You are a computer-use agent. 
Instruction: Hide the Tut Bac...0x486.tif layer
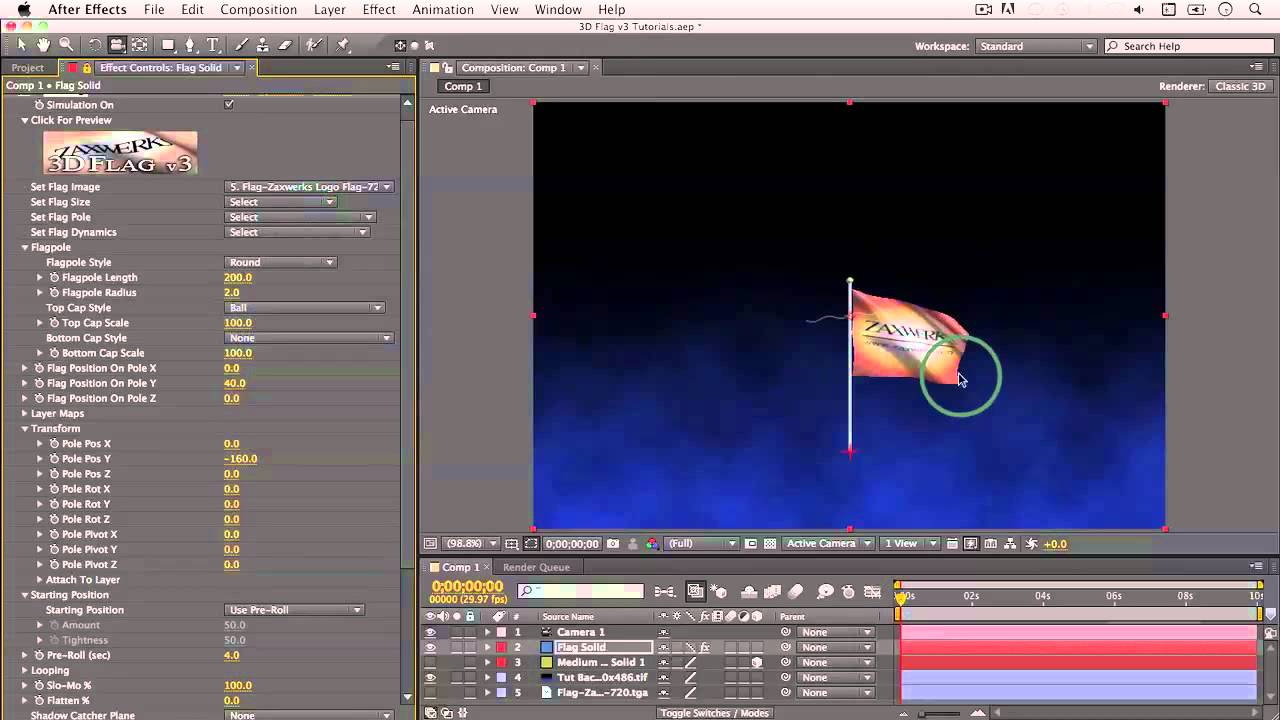point(430,677)
